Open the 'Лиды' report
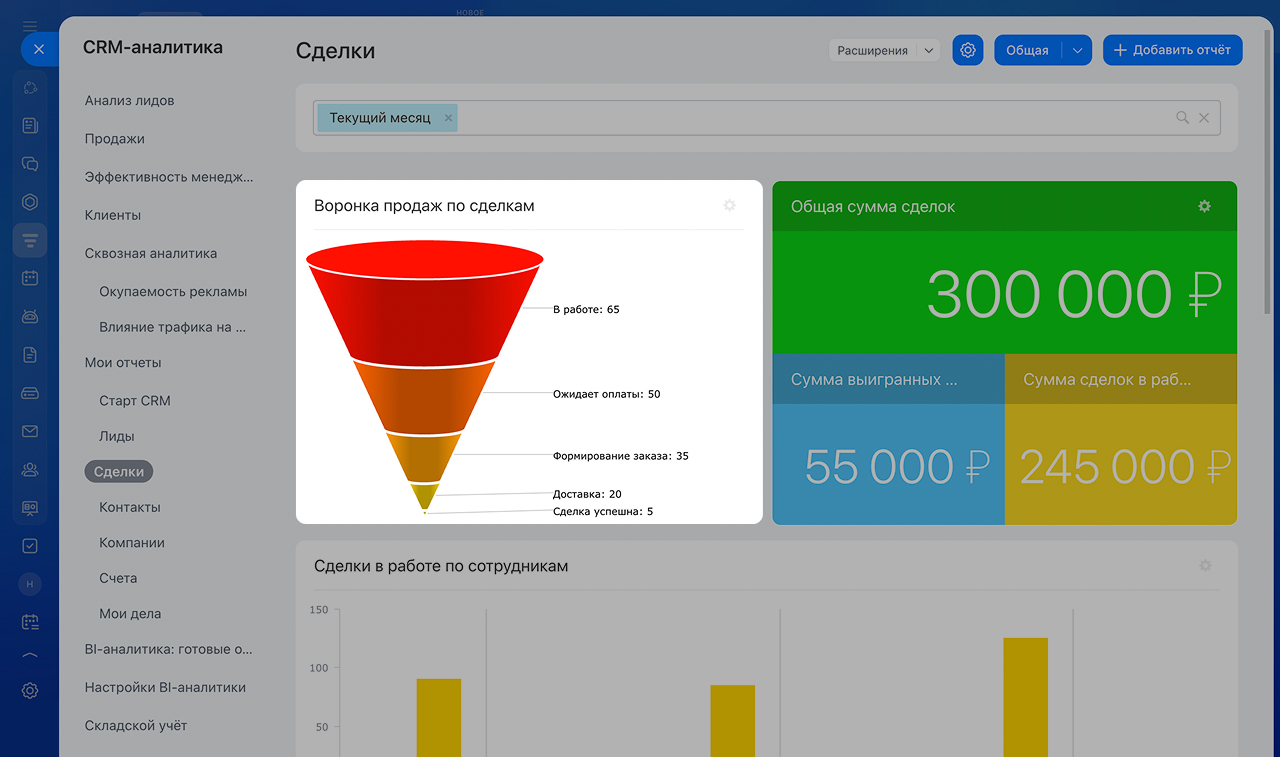Viewport: 1280px width, 757px height. pyautogui.click(x=117, y=436)
